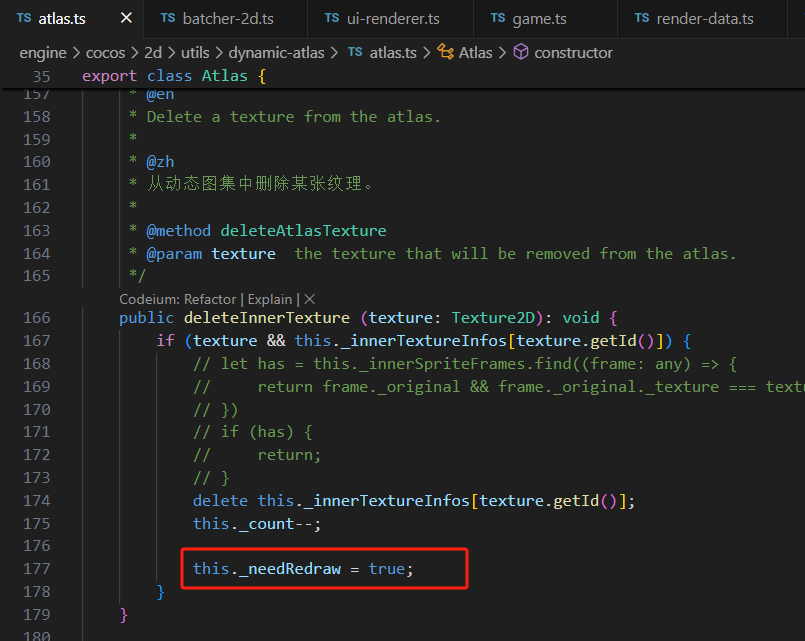Click 'this._needRedraw = true;' statement

click(303, 569)
